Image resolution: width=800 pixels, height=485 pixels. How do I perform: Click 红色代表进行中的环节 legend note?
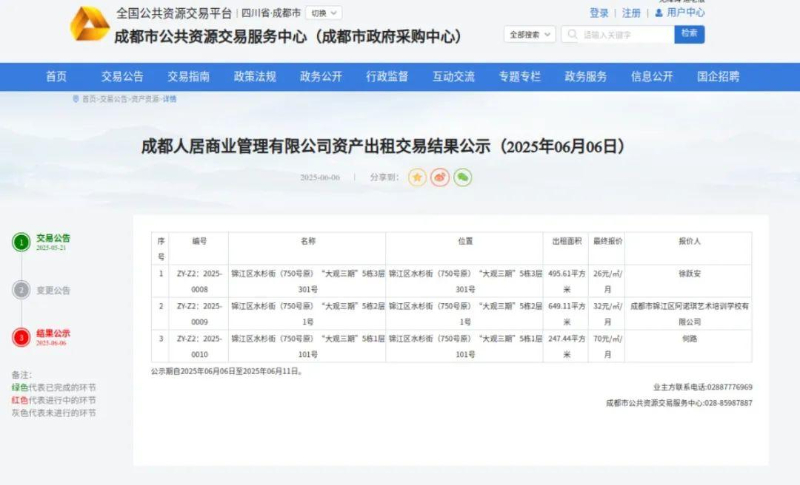click(x=54, y=400)
